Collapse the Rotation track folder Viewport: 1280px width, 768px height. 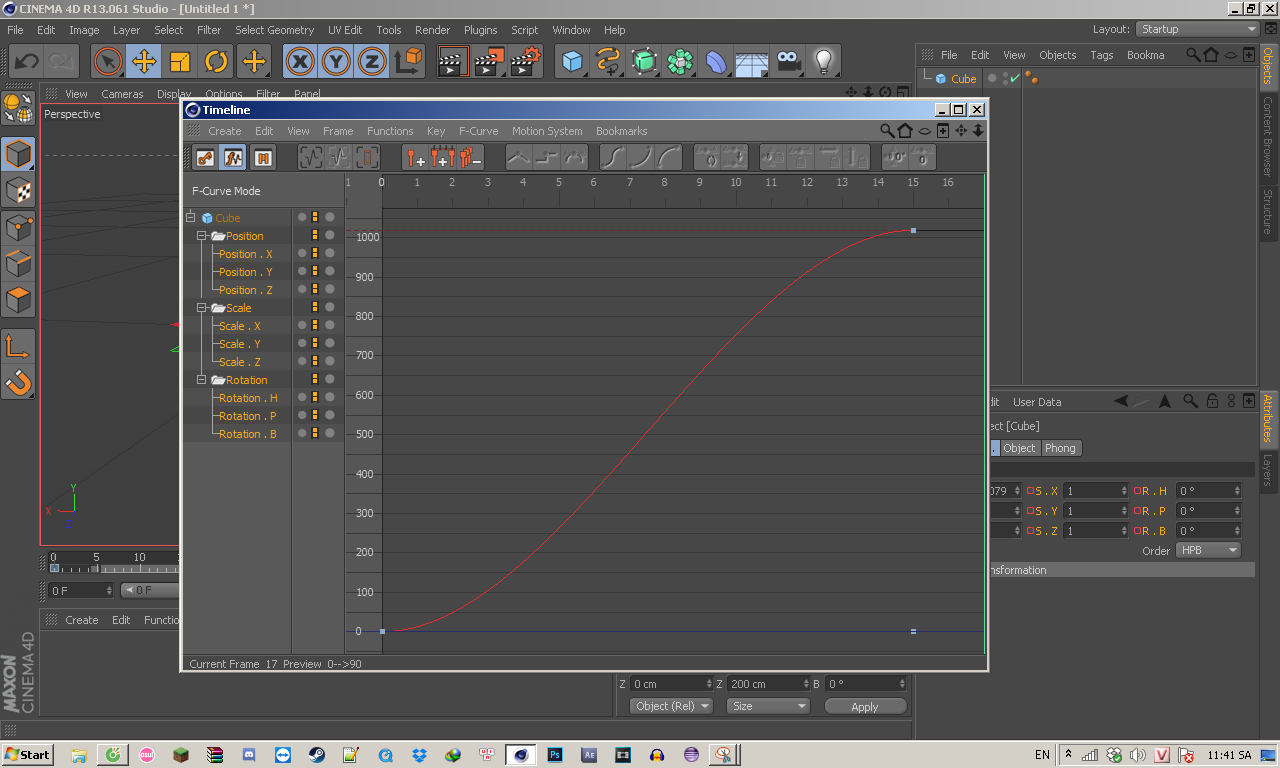[202, 380]
